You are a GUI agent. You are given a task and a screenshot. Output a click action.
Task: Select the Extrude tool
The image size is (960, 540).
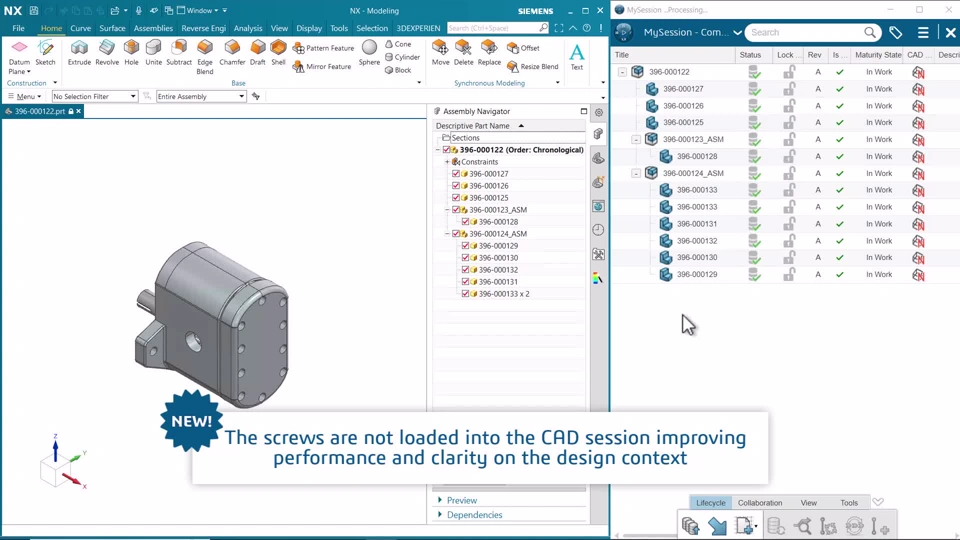[x=79, y=52]
